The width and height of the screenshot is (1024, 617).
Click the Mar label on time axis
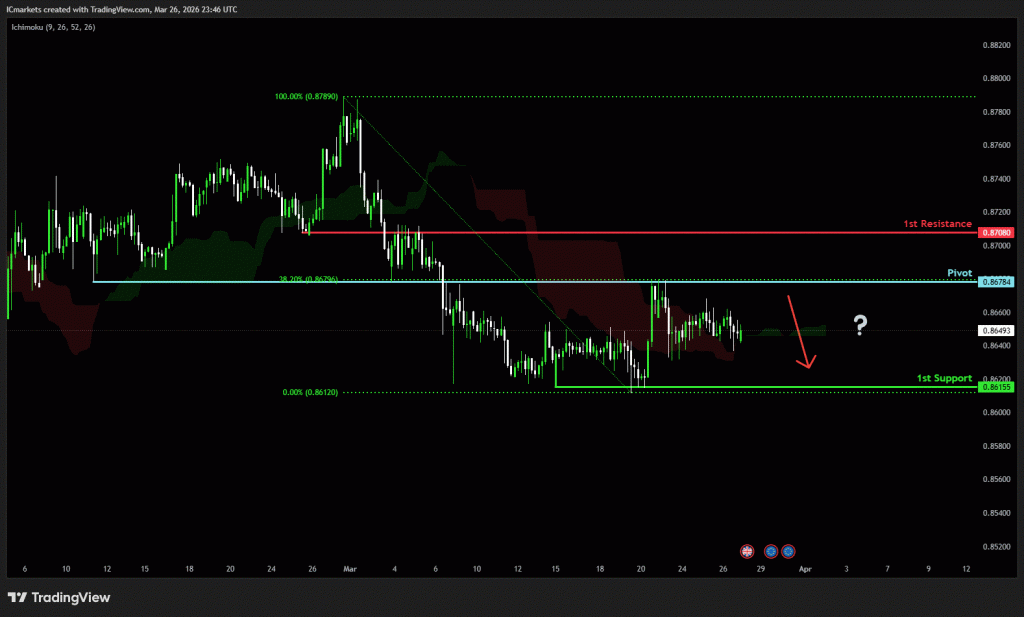point(349,568)
